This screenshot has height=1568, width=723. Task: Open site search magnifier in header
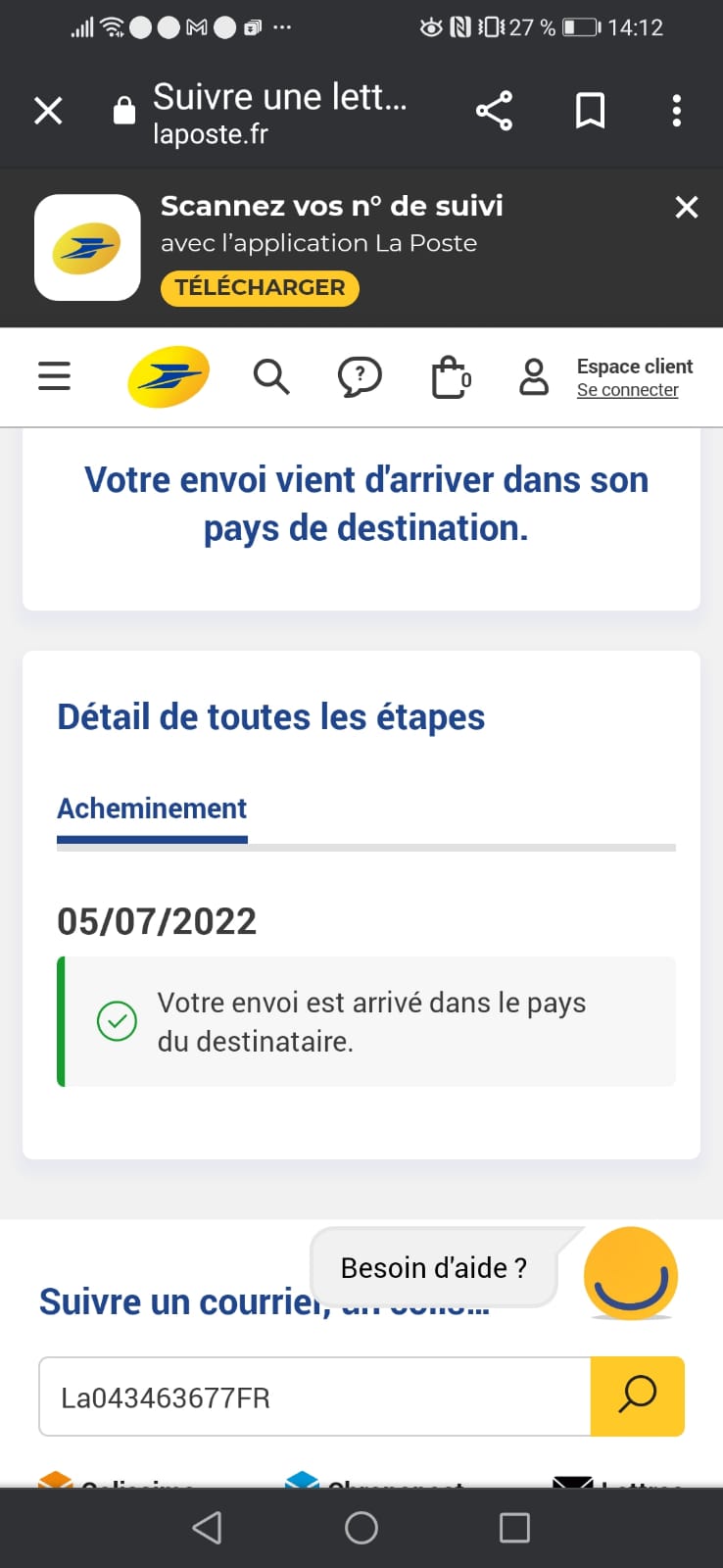coord(270,376)
